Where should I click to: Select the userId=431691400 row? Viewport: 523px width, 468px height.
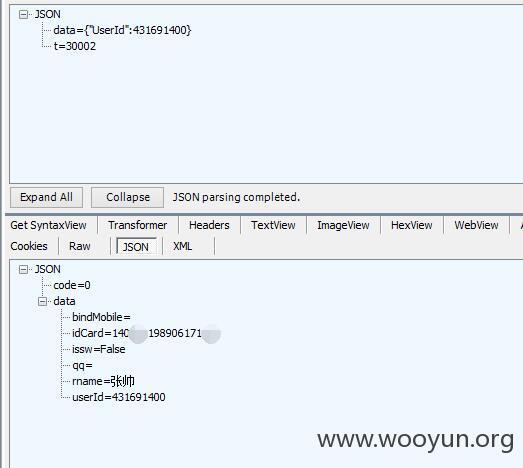[118, 397]
